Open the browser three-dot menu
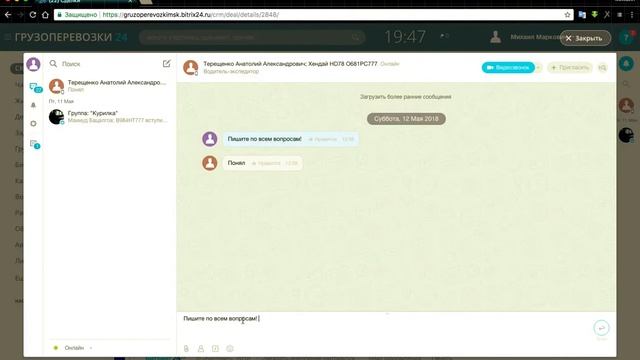This screenshot has width=640, height=360. click(x=632, y=15)
